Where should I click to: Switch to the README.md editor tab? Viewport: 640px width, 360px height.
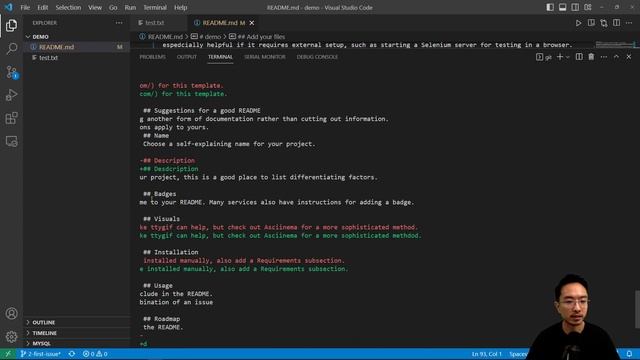click(220, 23)
